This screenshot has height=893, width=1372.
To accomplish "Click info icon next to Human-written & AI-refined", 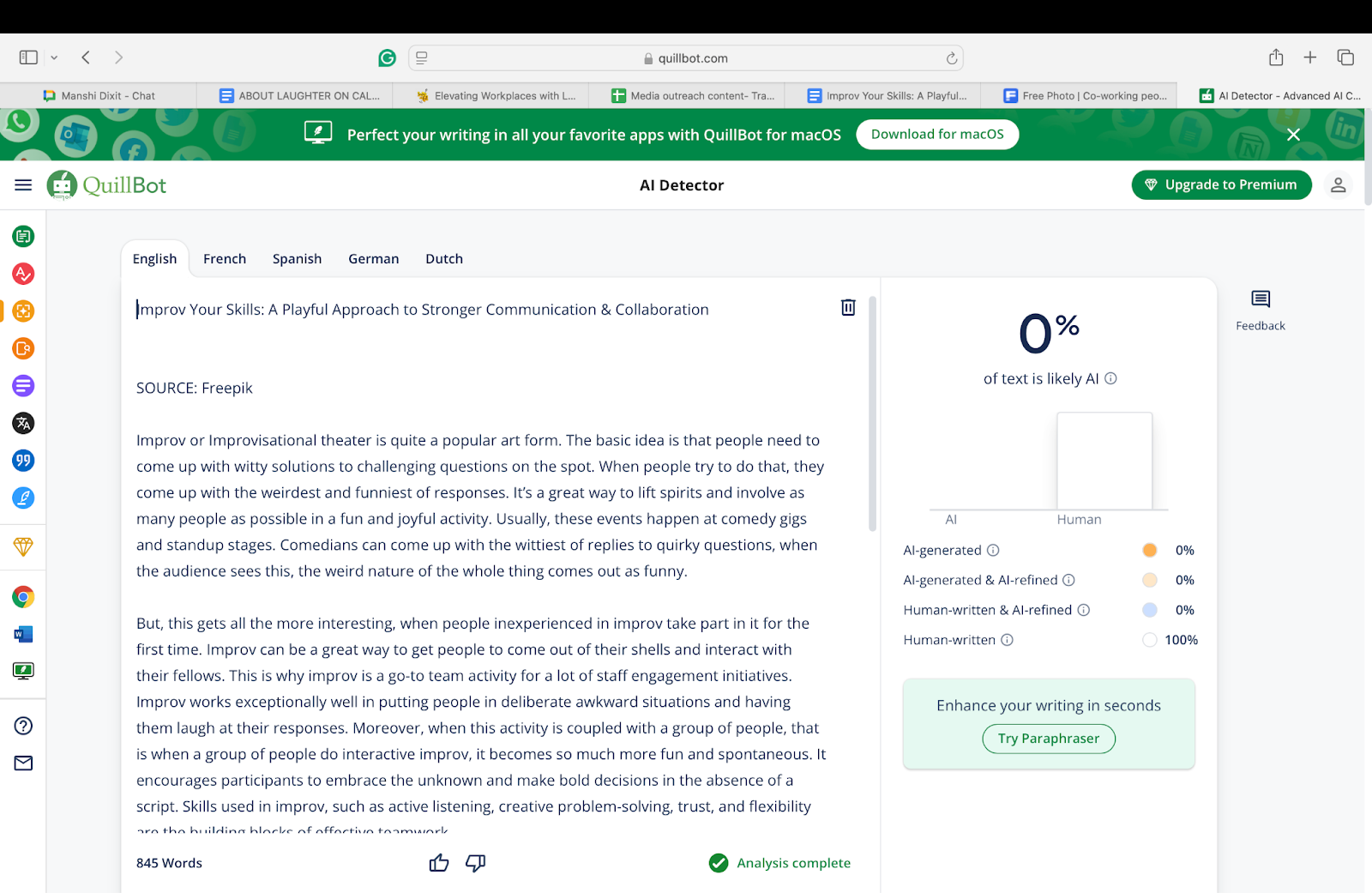I will click(1083, 610).
